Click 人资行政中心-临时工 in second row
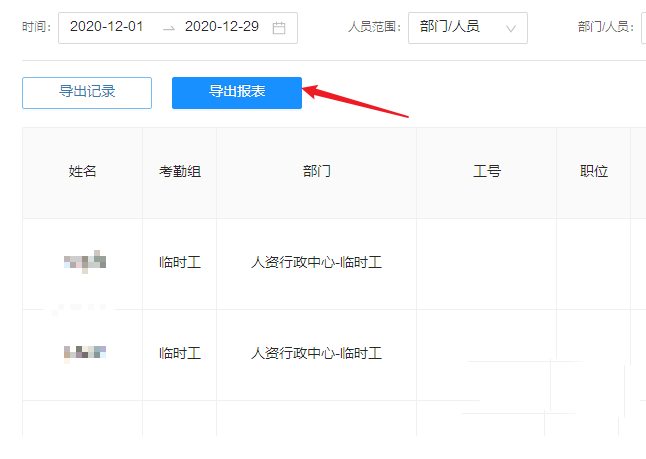The width and height of the screenshot is (646, 459). 316,353
